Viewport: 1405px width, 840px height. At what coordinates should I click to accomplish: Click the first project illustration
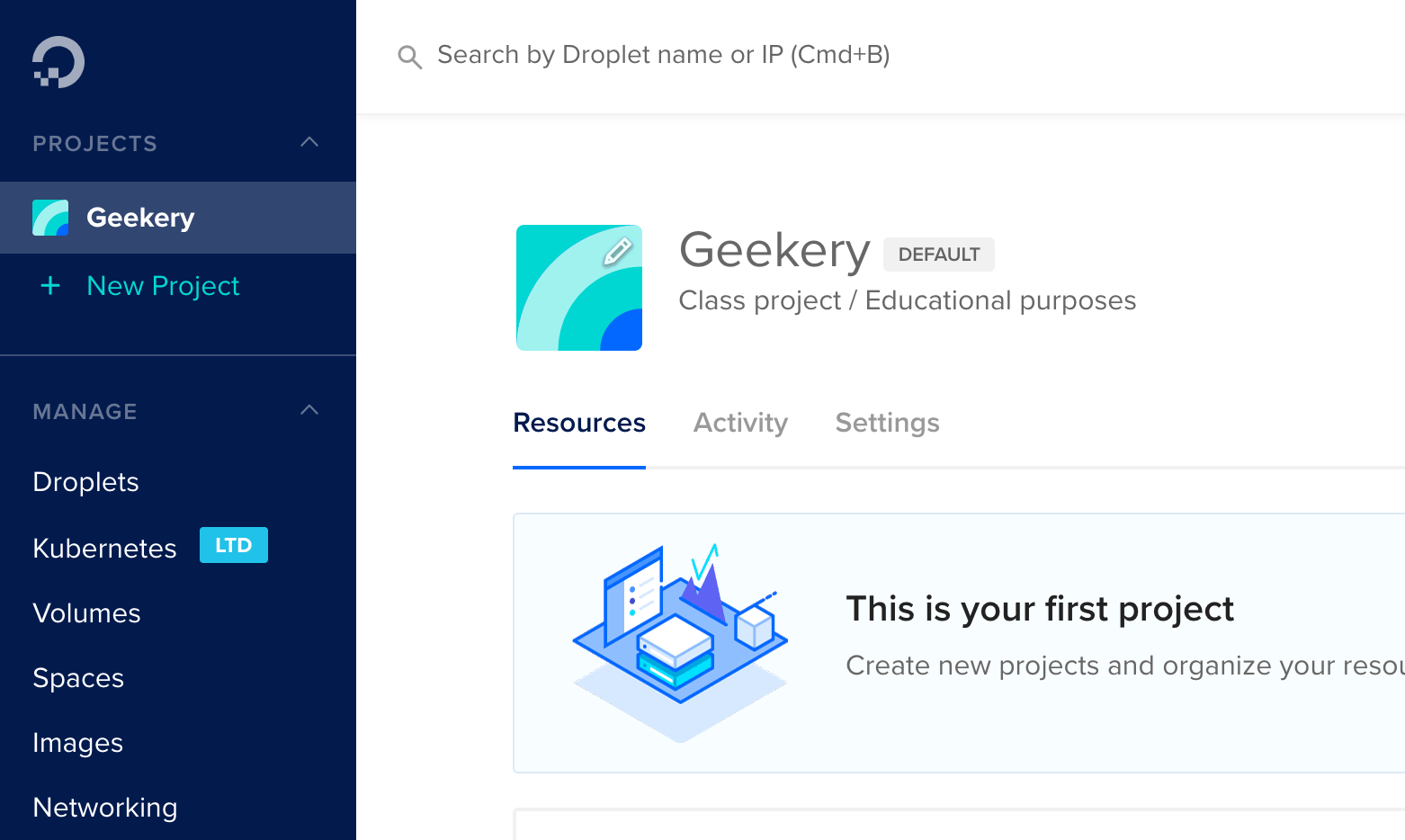pos(680,642)
